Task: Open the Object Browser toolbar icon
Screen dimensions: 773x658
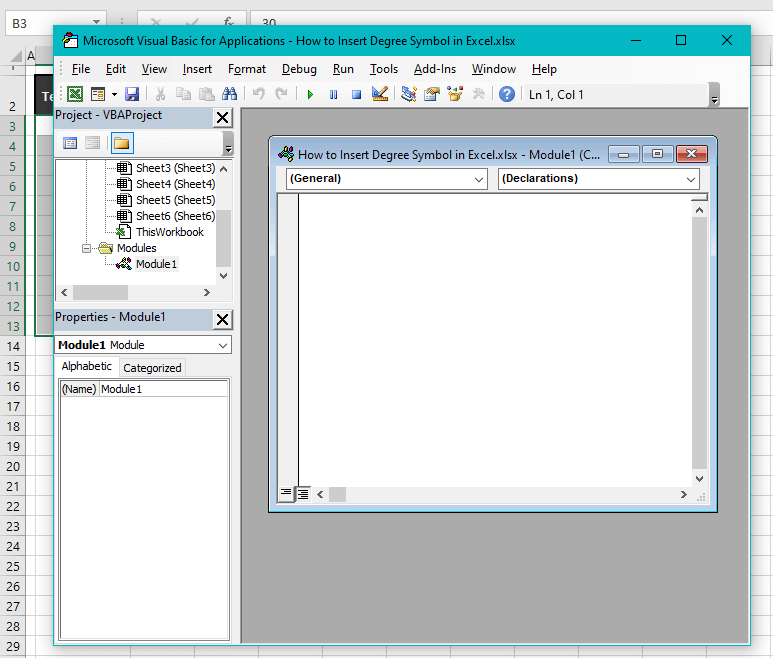Action: [455, 94]
